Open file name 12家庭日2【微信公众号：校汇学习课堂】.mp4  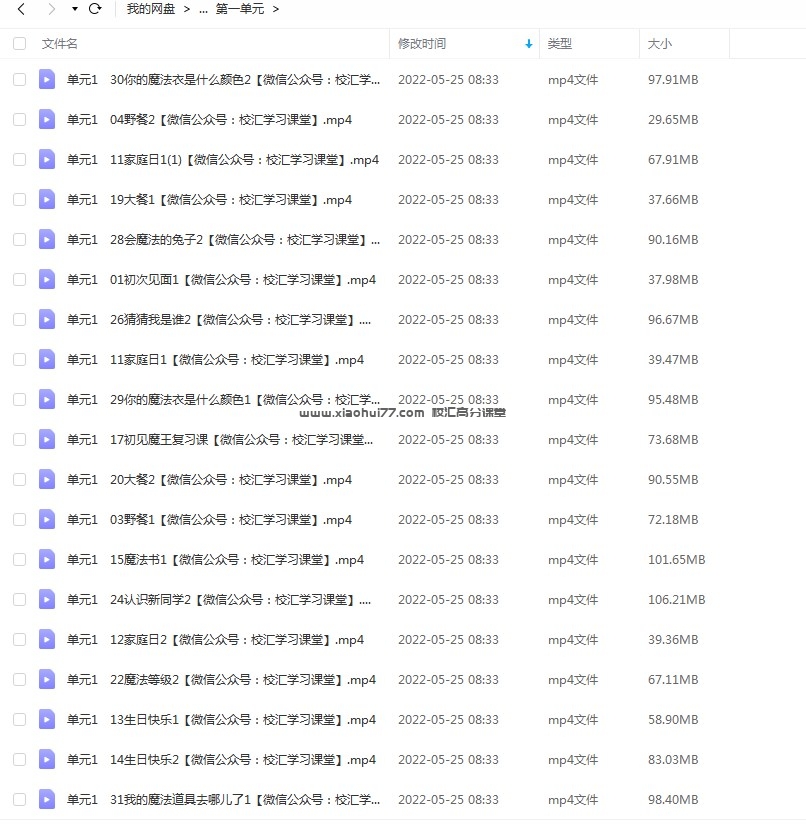[x=215, y=639]
